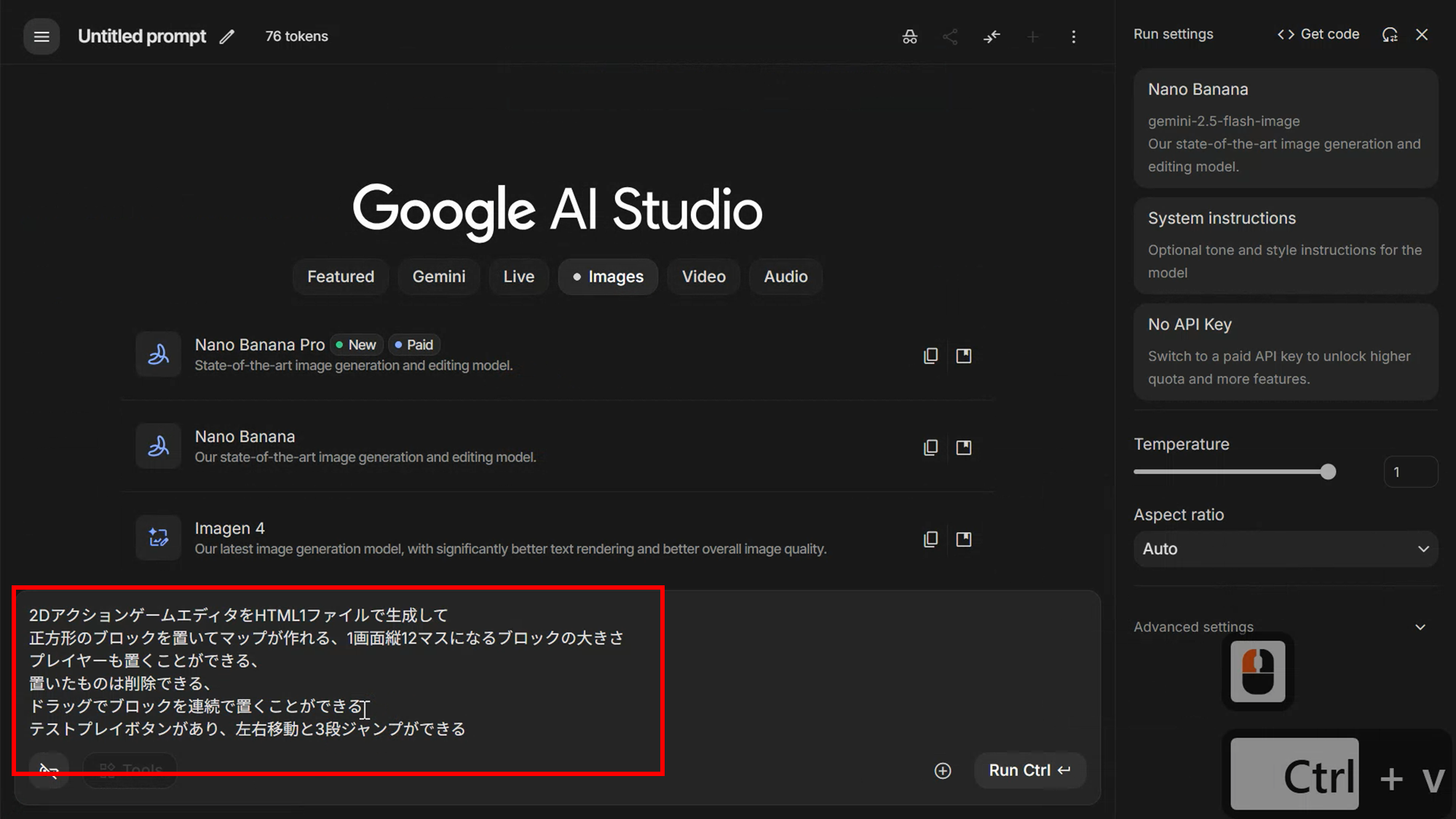Switch to the Live tab

coord(519,277)
